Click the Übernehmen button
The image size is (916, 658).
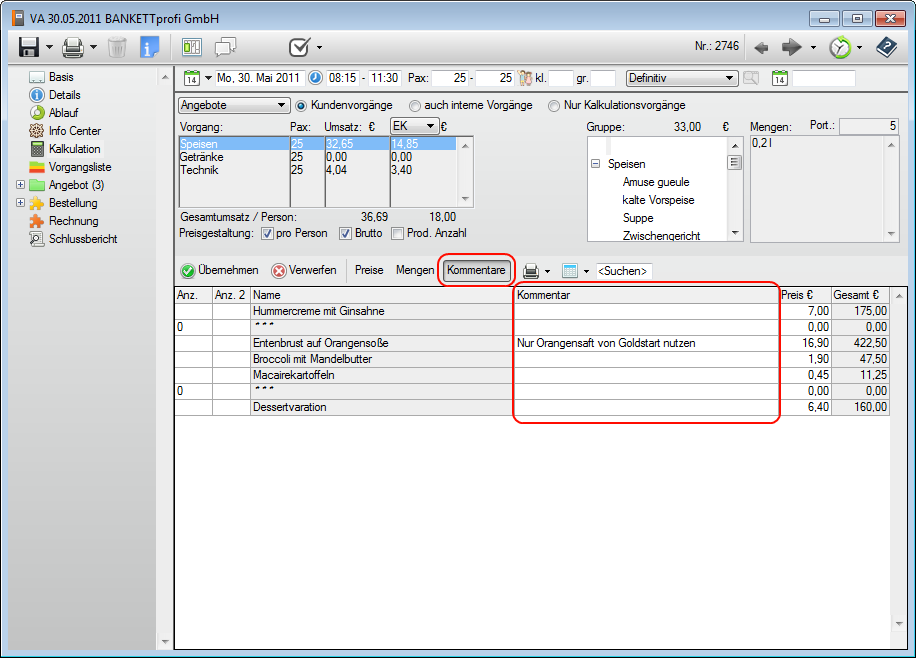[x=220, y=270]
